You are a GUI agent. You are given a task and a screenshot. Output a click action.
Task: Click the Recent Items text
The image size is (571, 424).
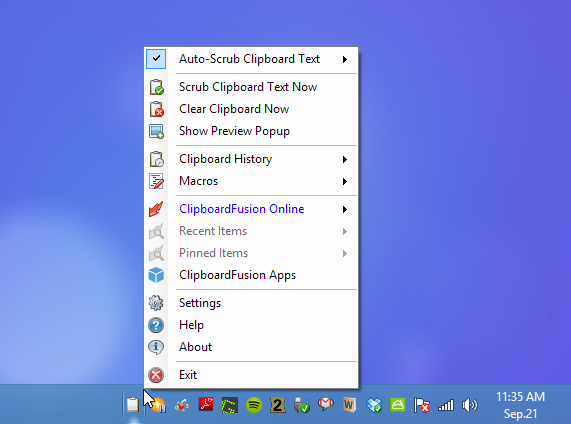pos(213,231)
